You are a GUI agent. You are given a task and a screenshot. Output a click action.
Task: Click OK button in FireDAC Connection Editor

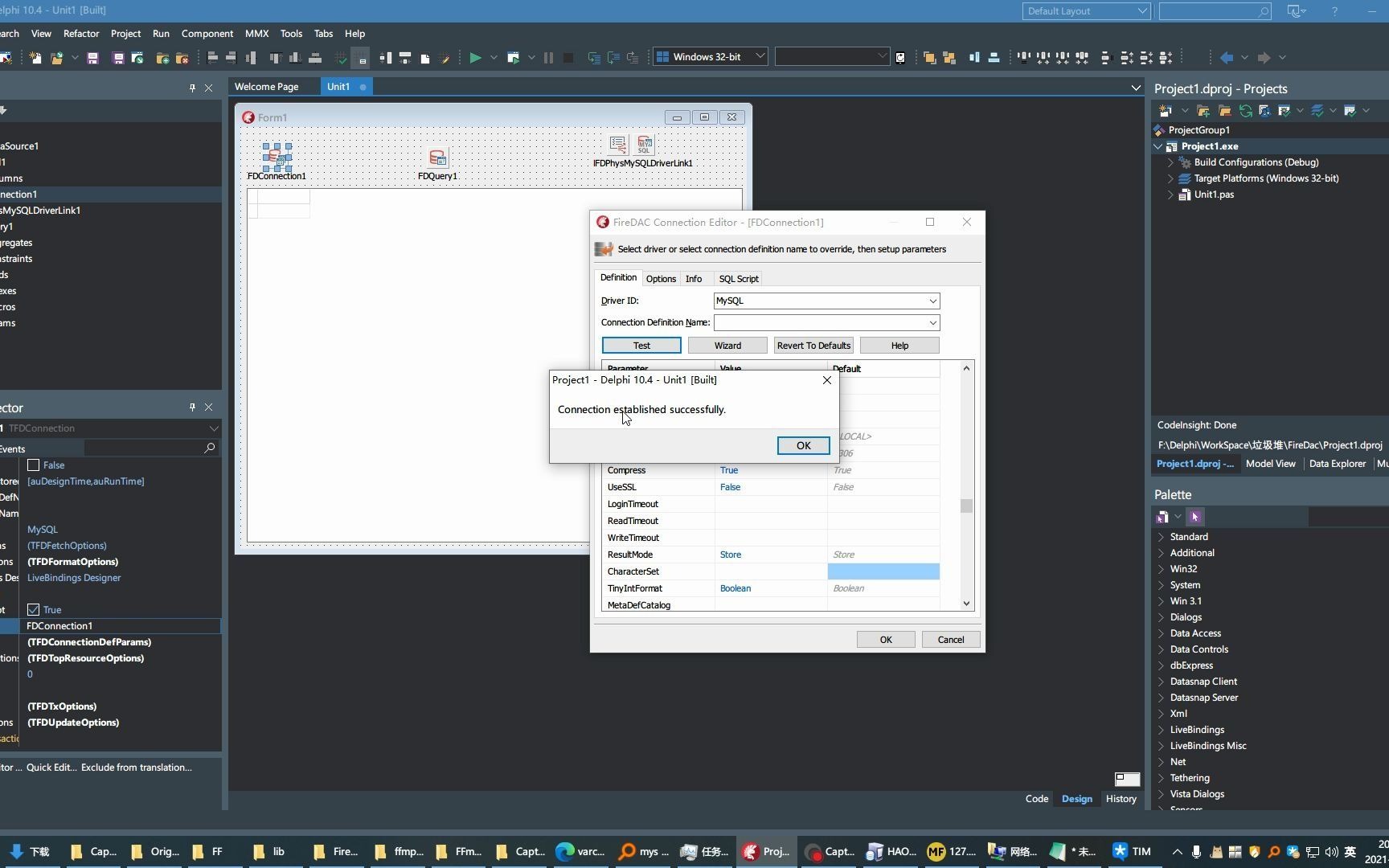[886, 640]
